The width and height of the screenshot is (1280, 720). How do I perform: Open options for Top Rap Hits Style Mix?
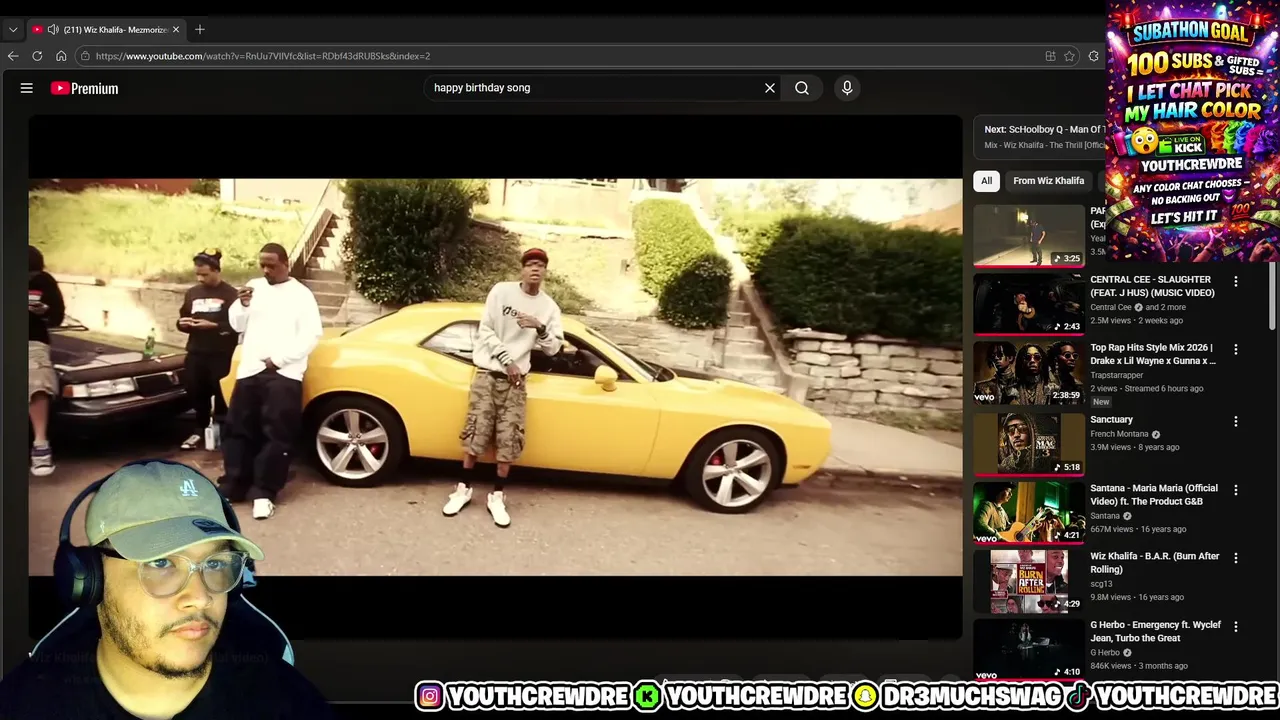tap(1235, 350)
